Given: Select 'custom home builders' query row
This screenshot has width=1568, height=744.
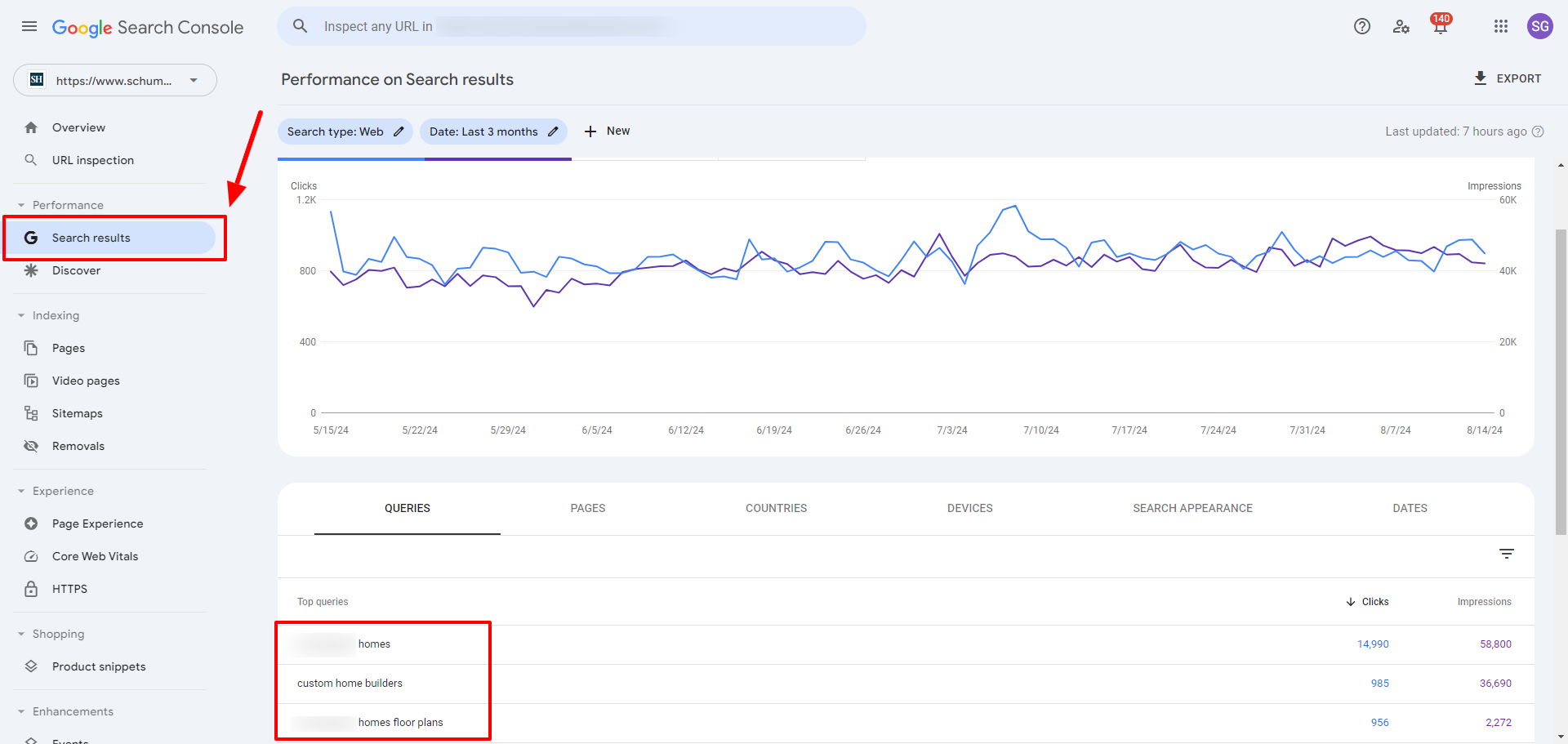Looking at the screenshot, I should (906, 684).
